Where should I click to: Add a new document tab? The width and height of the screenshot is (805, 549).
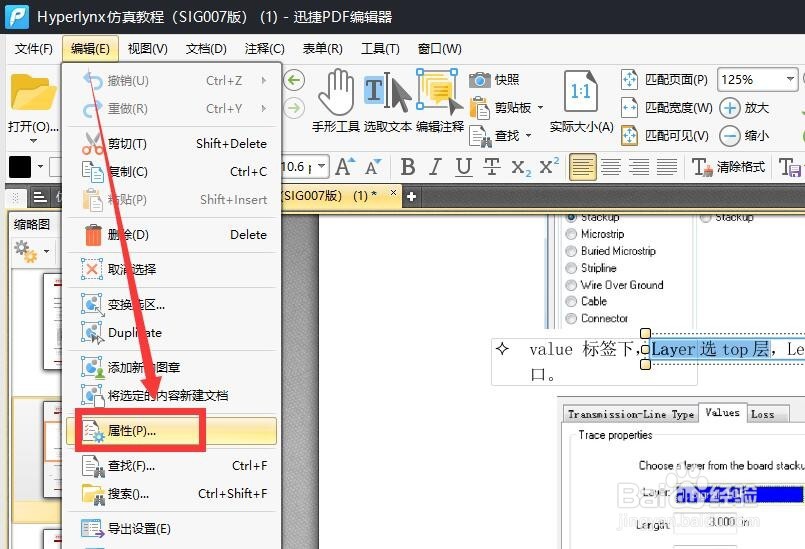click(411, 196)
